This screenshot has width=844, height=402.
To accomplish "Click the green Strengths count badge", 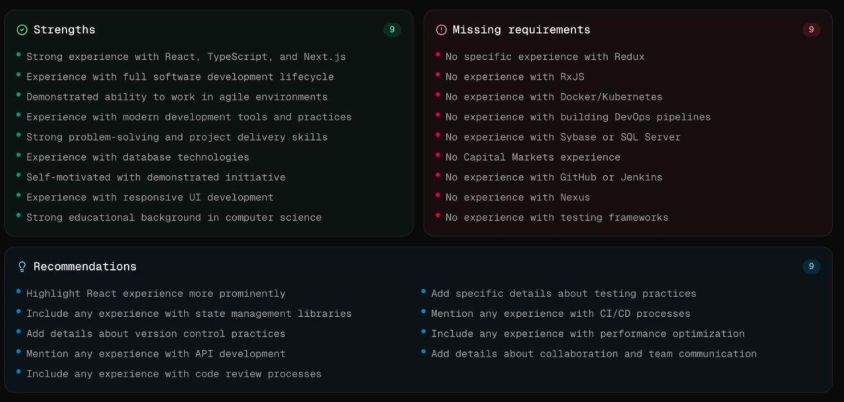I will (x=392, y=30).
